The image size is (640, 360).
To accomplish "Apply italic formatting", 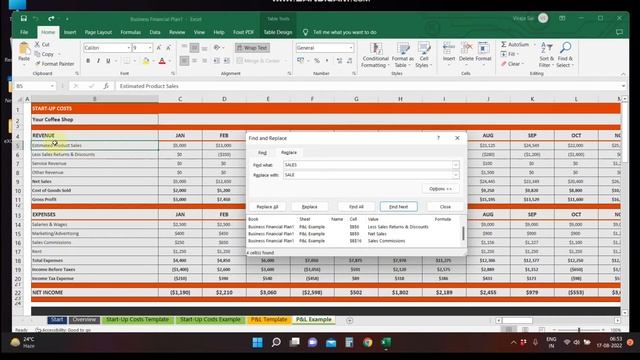I will (98, 61).
